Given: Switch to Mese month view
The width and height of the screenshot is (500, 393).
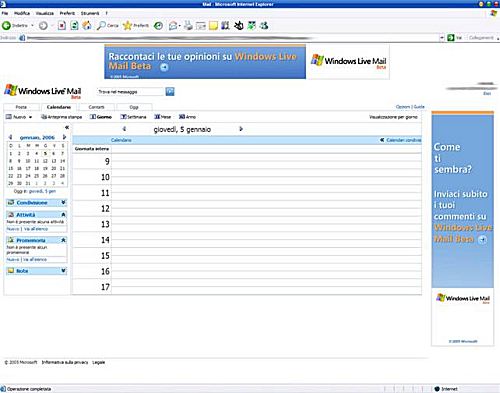Looking at the screenshot, I should coord(163,117).
